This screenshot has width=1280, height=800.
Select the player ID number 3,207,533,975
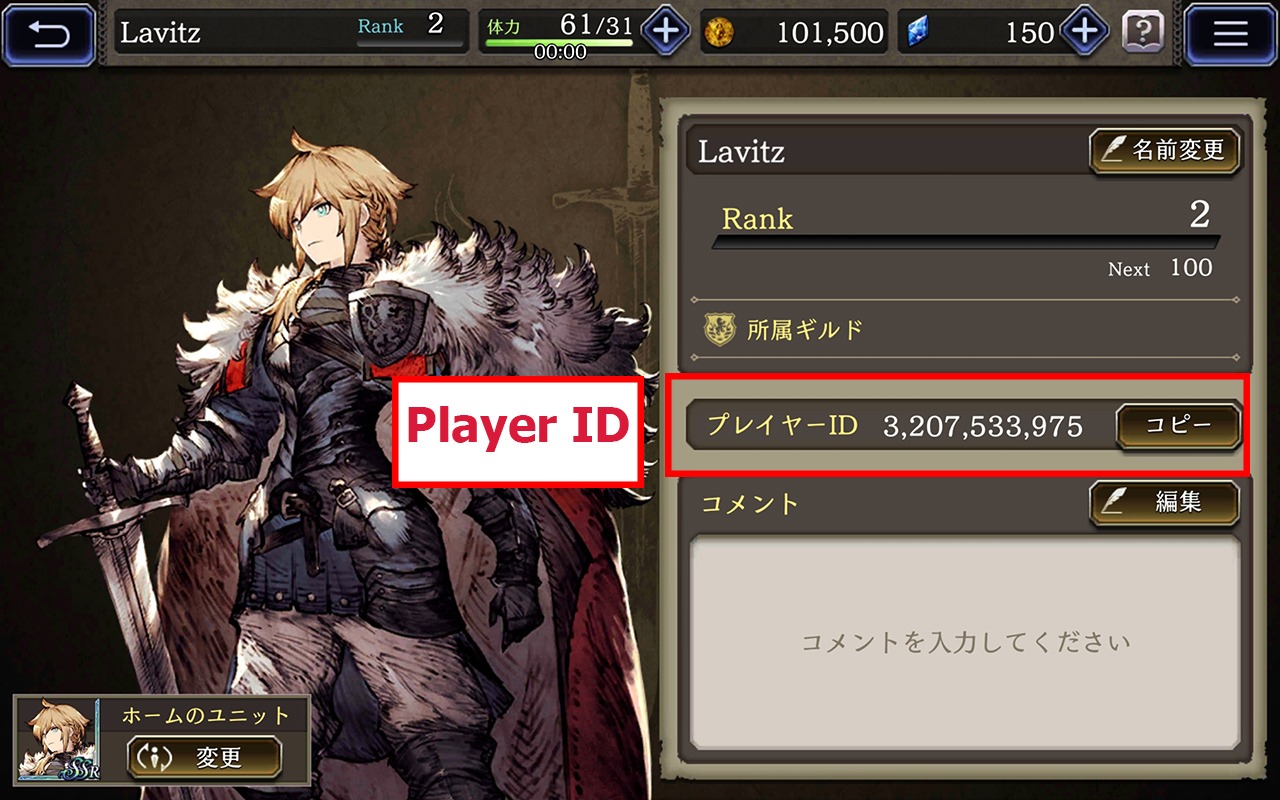tap(983, 427)
